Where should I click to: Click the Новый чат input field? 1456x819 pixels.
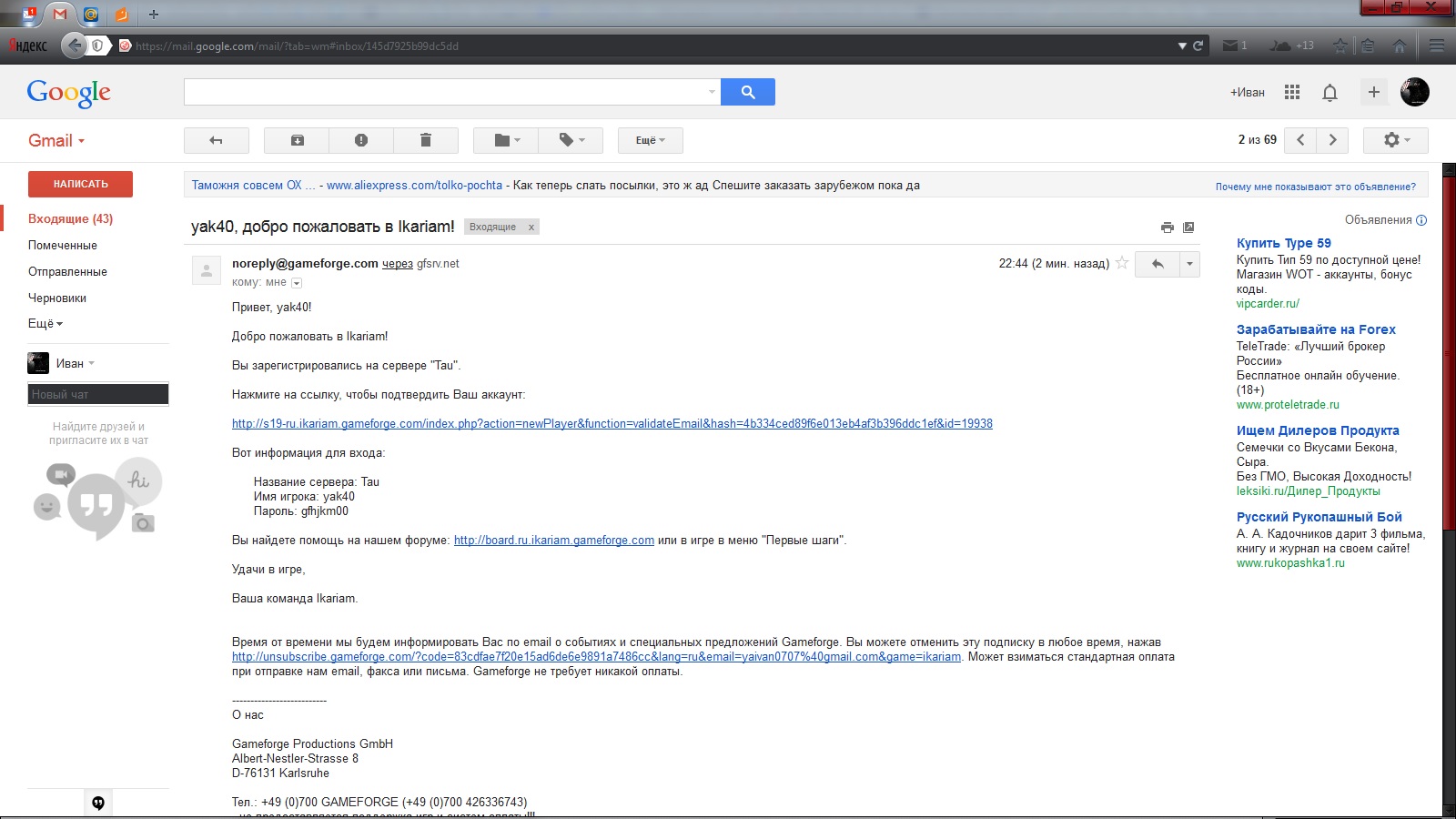click(98, 394)
